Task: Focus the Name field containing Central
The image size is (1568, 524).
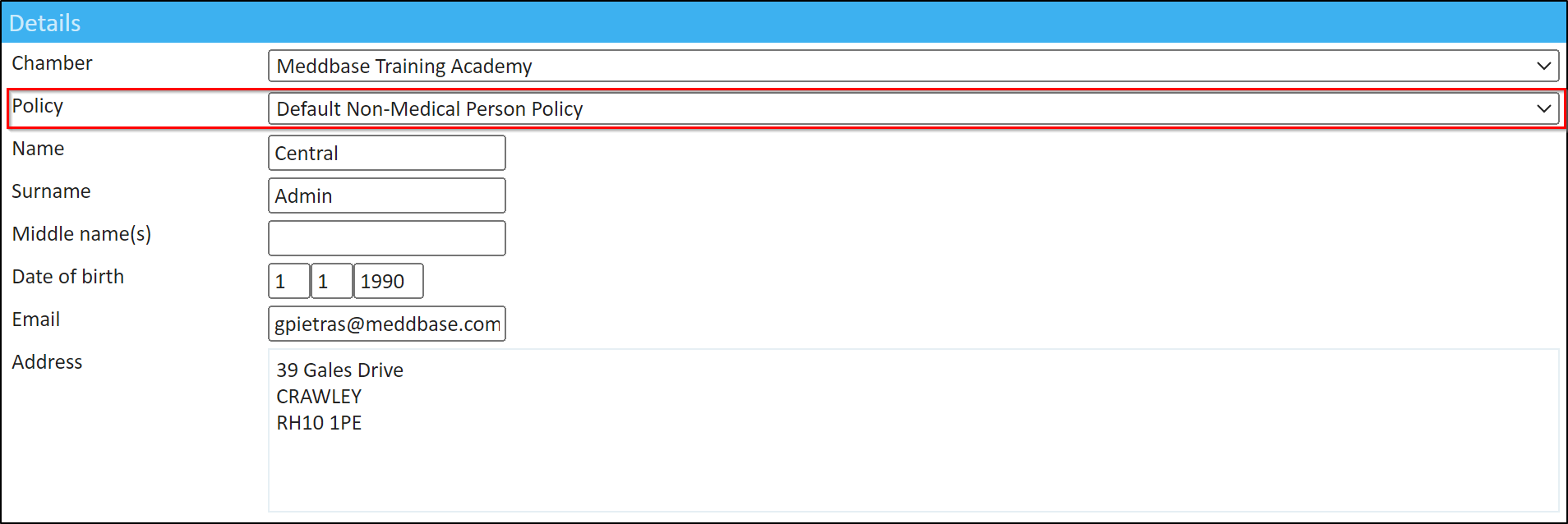Action: [x=386, y=153]
